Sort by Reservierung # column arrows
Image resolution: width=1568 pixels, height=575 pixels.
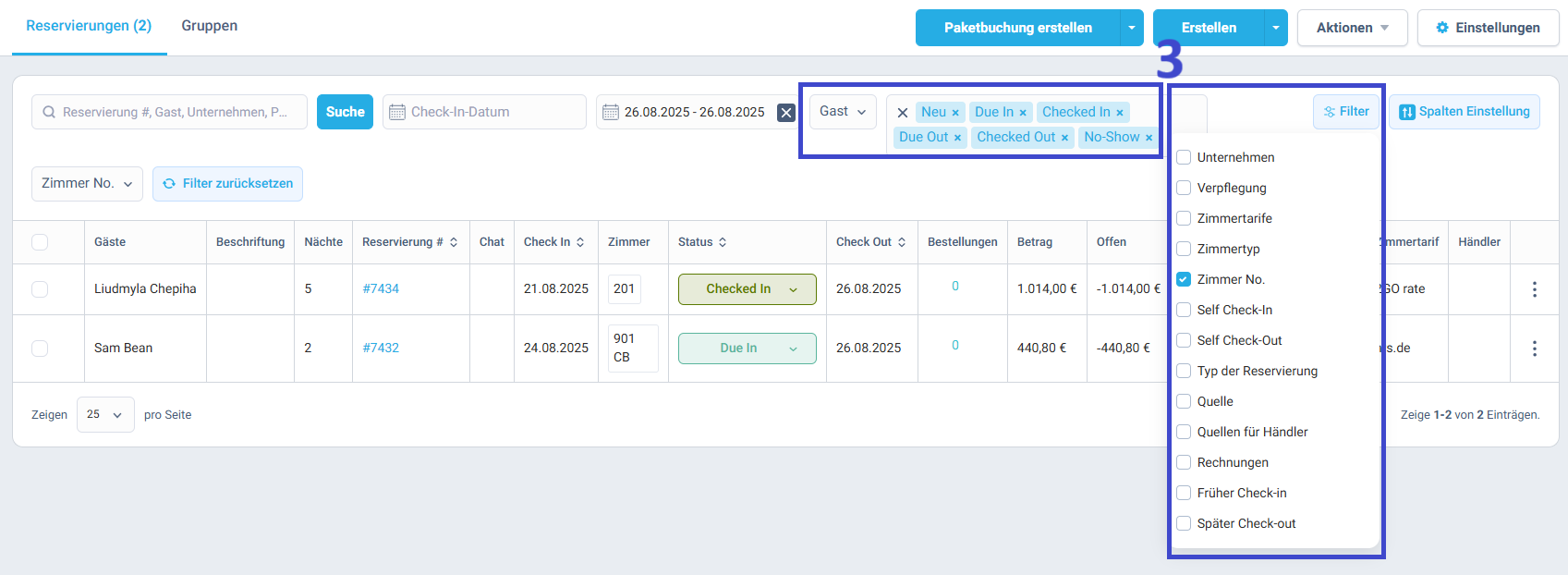tap(454, 242)
